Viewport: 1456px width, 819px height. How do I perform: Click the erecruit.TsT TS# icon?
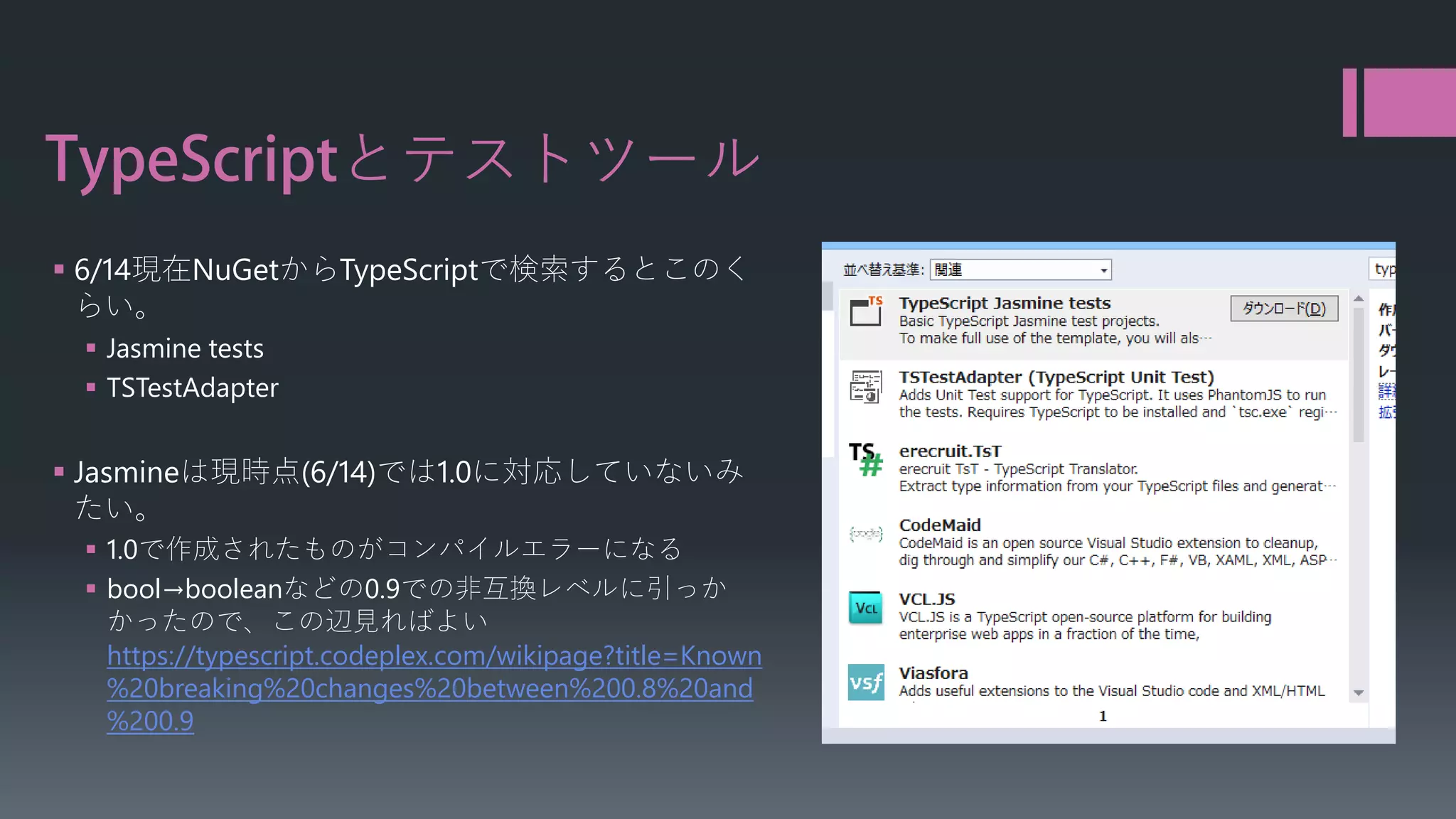[x=866, y=459]
